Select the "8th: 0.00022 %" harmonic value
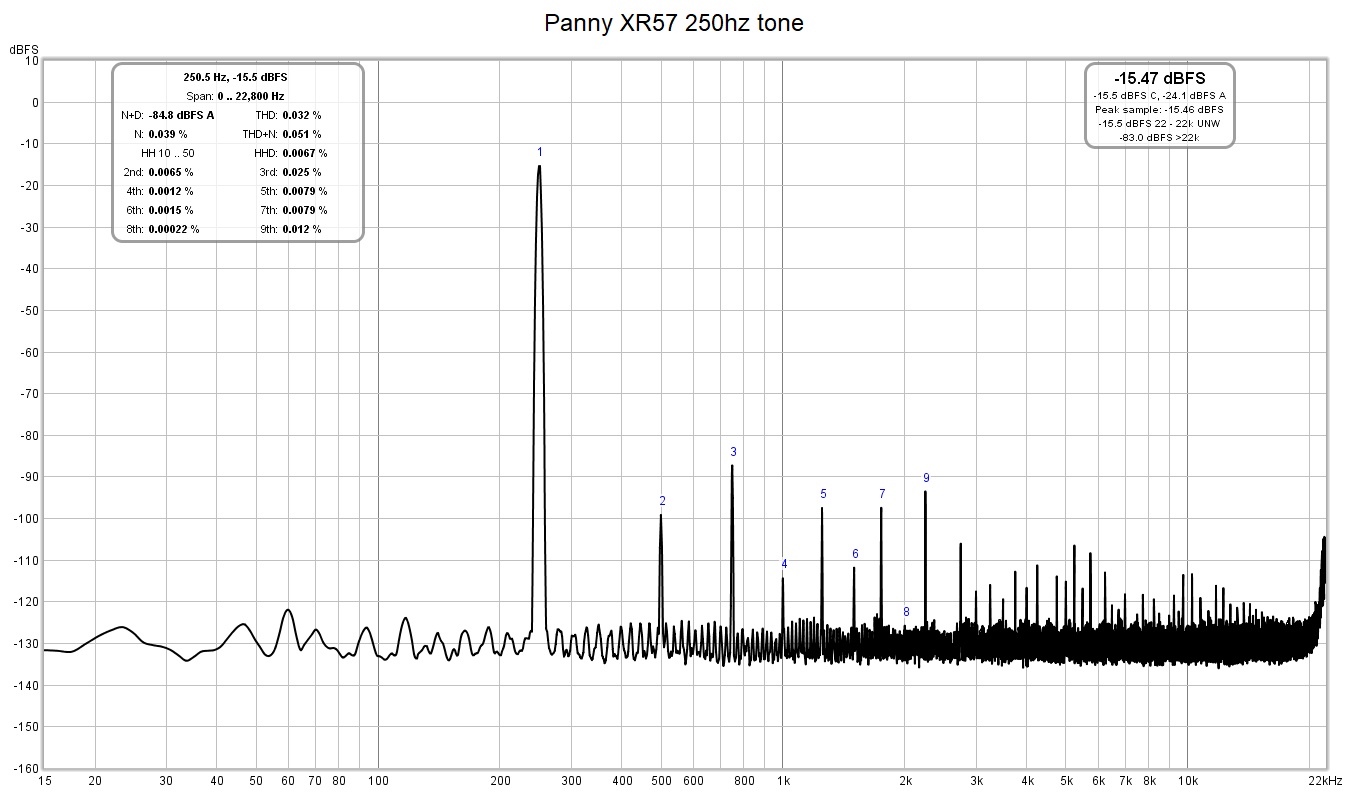 pos(161,229)
